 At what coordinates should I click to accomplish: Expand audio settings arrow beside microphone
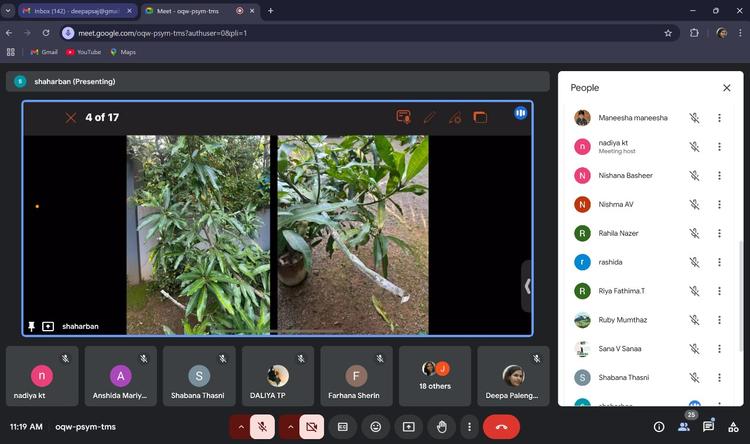(x=240, y=426)
